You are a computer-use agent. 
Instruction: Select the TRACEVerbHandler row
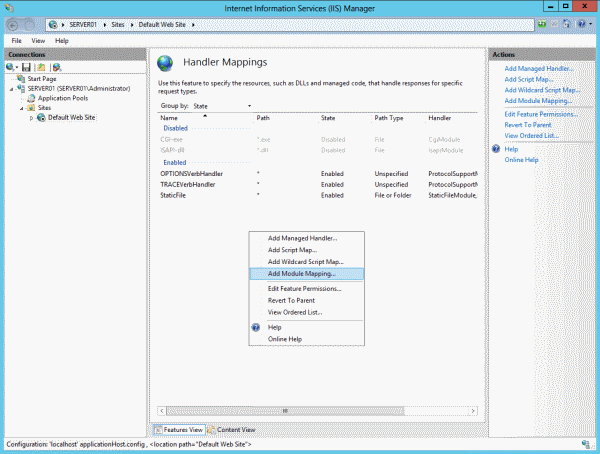tap(318, 185)
